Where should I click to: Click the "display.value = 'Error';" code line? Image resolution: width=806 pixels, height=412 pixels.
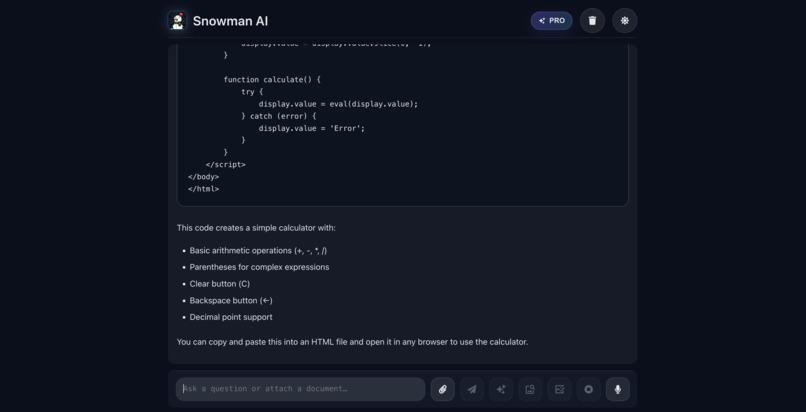[312, 128]
